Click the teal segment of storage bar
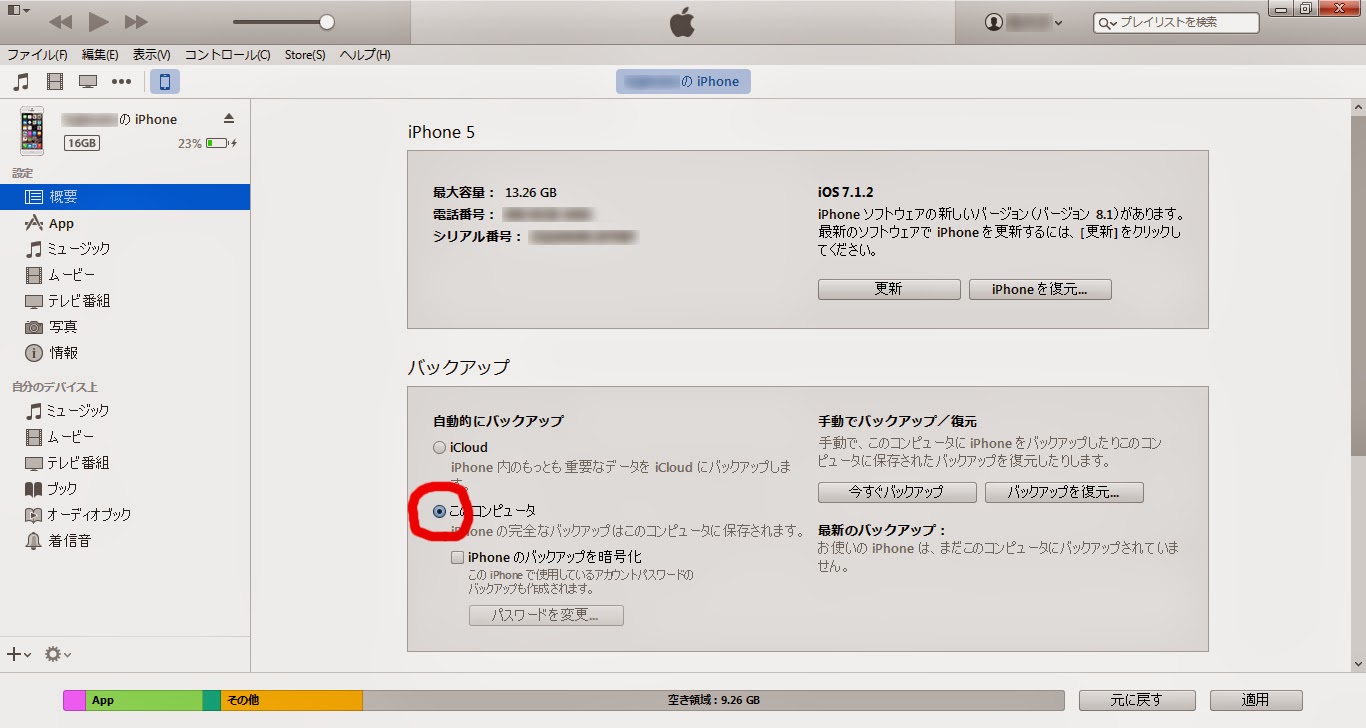 212,700
